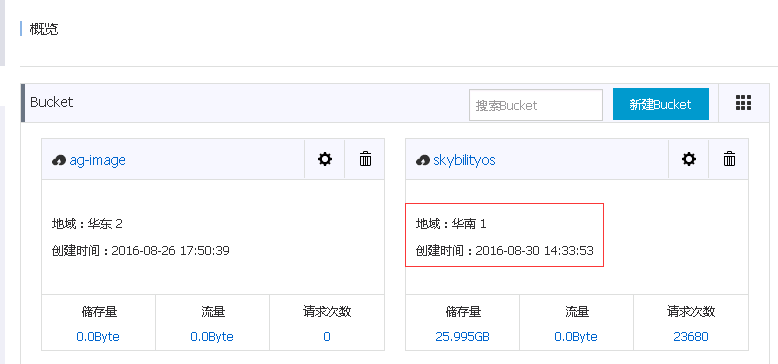The image size is (778, 364).
Task: Click 储存量 label in ag-image card
Action: click(x=99, y=312)
